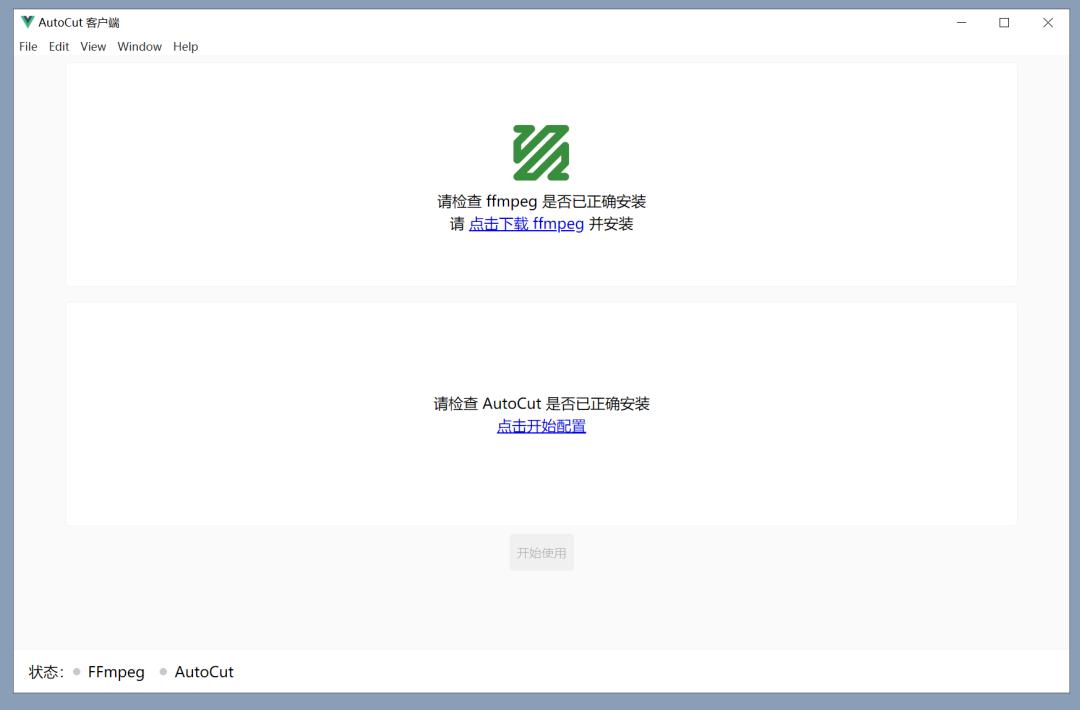Click the FFmpeg text in the status bar
The image size is (1080, 710).
[x=116, y=672]
